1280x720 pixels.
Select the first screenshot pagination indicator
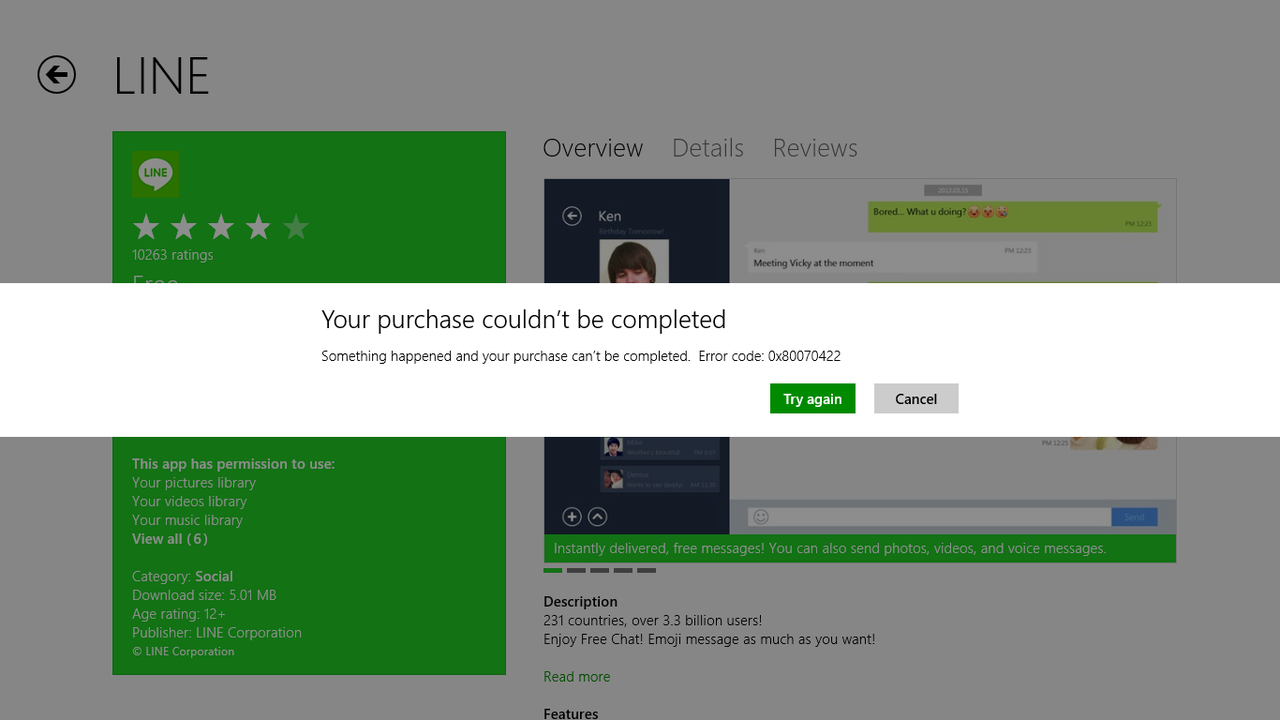coord(553,571)
